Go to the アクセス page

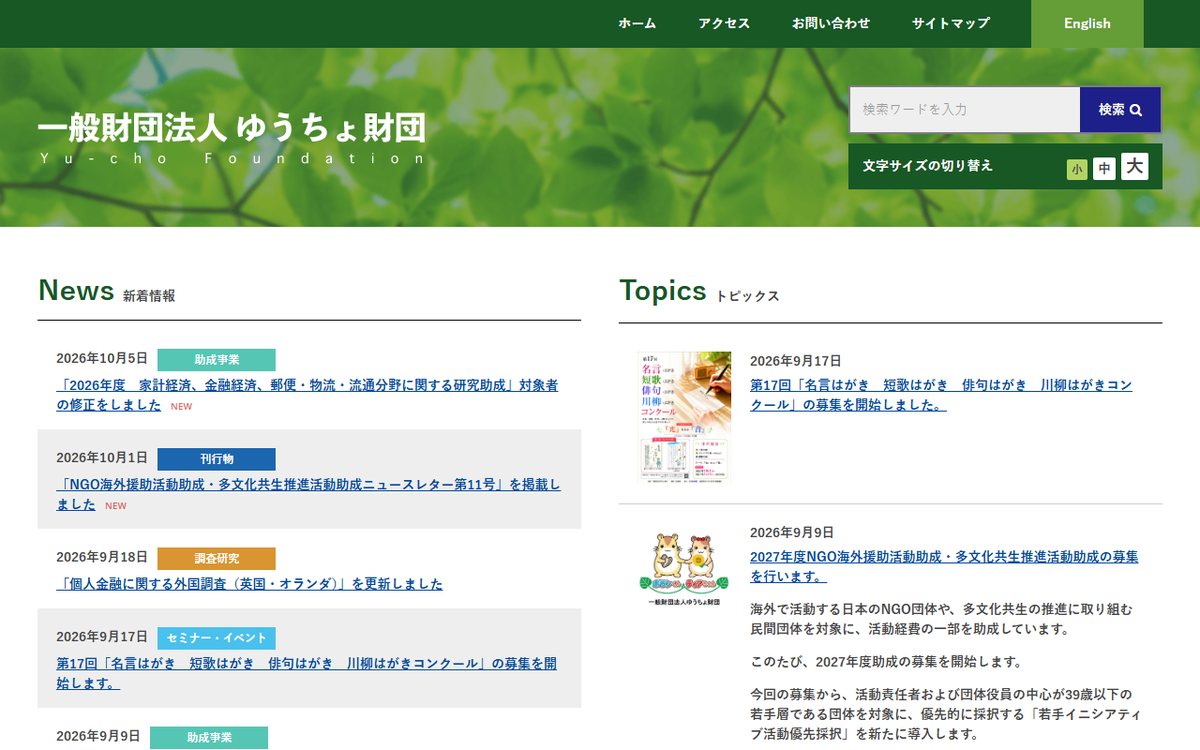click(x=724, y=23)
